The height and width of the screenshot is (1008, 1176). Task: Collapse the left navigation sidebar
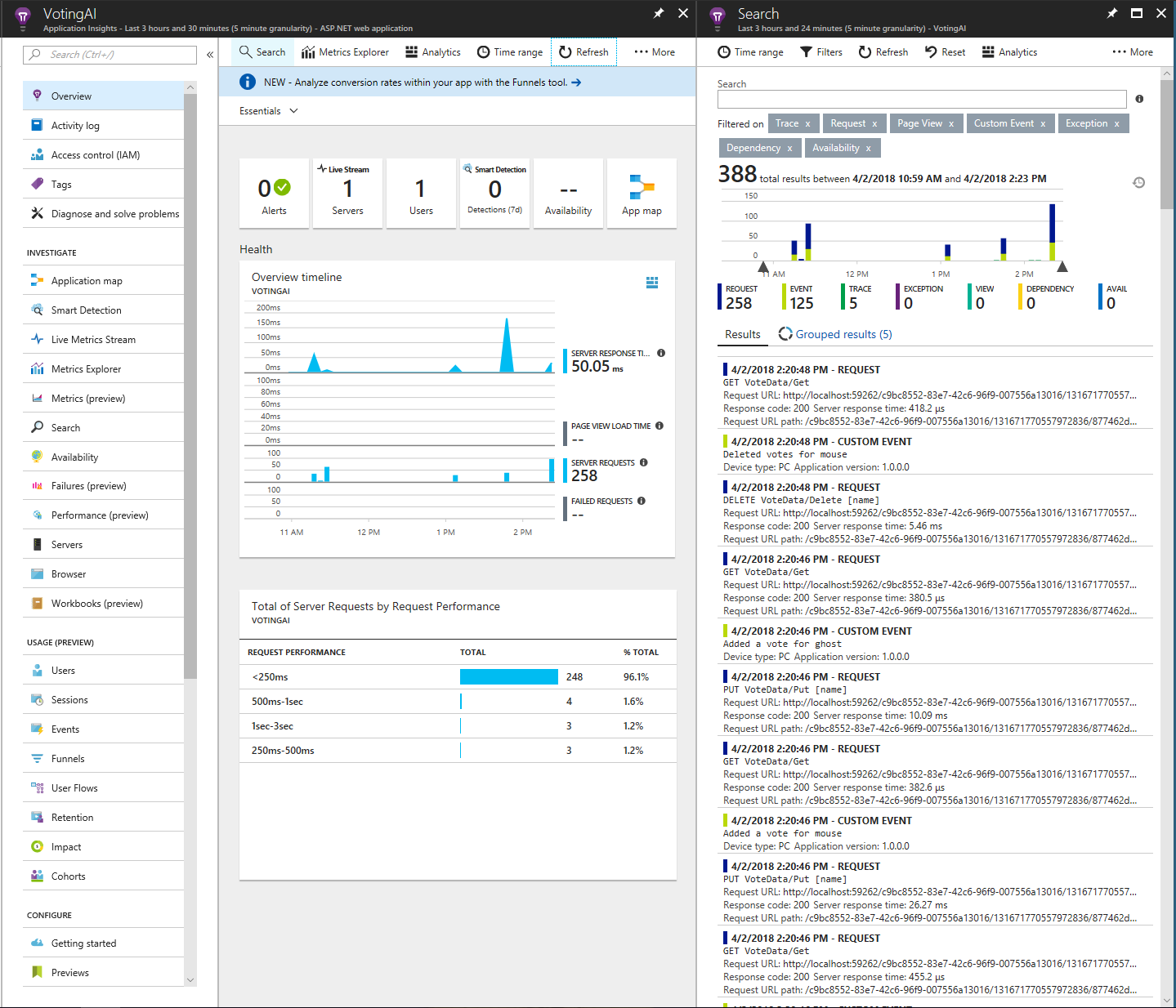[210, 54]
